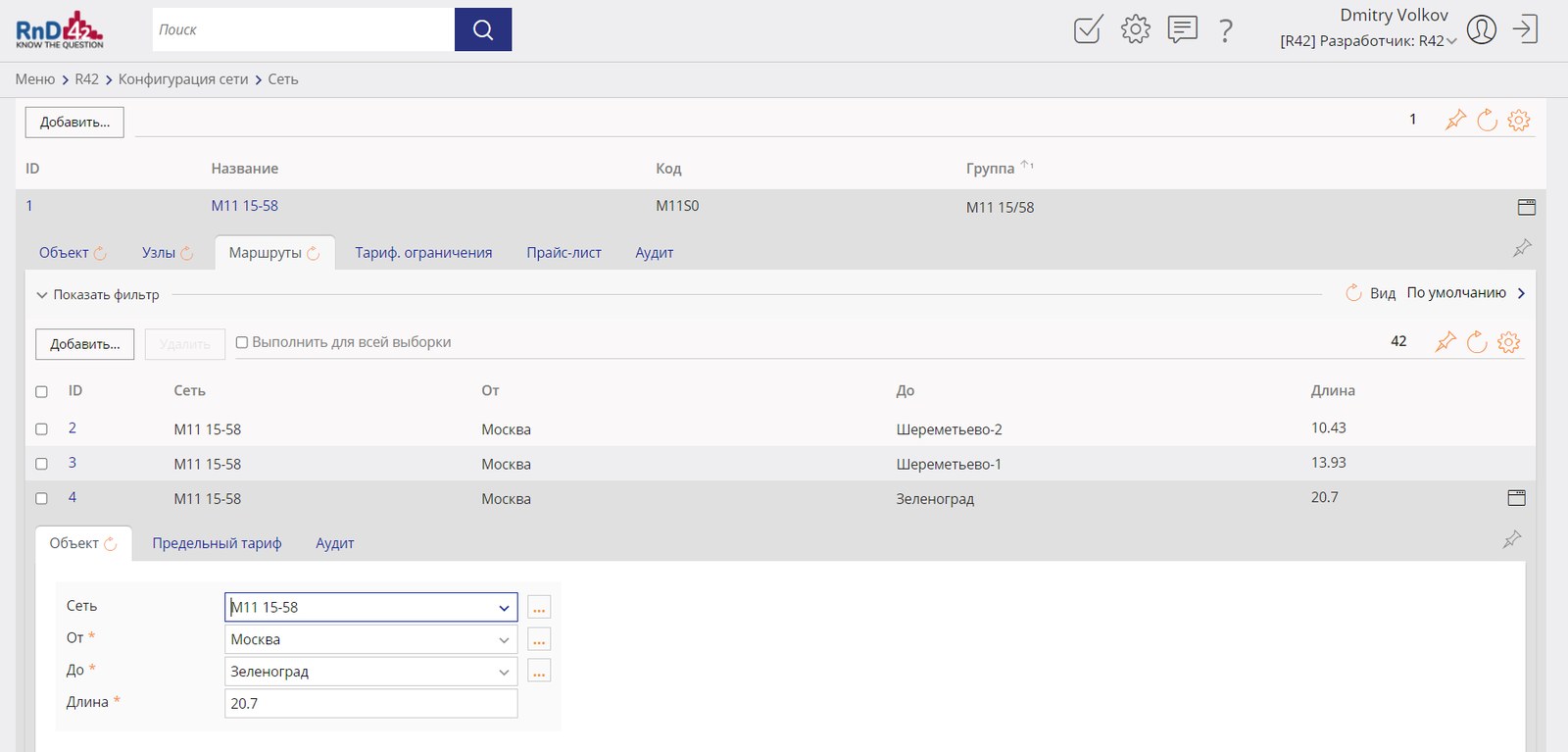This screenshot has height=752, width=1568.
Task: Click Добавить button above network list
Action: pos(74,123)
